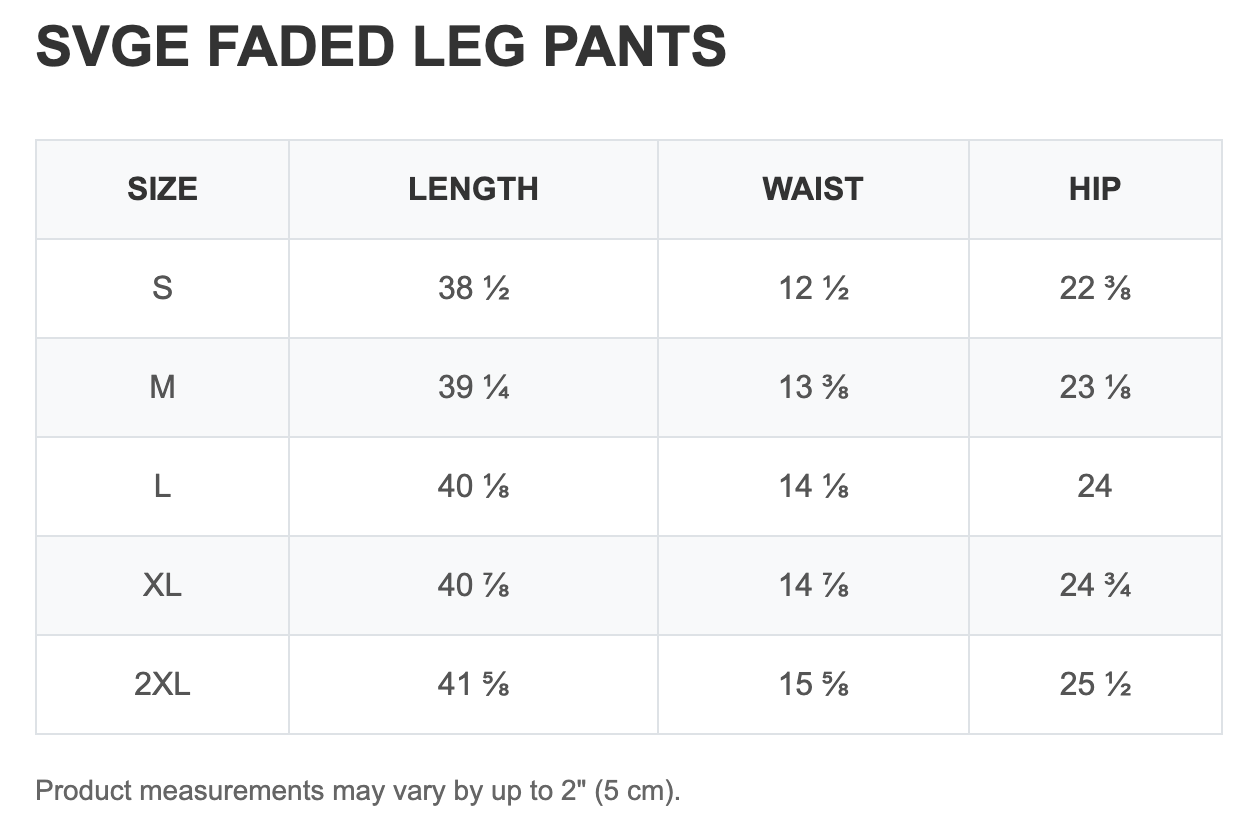This screenshot has width=1252, height=832.
Task: Select the 13 ⅜ waist value
Action: pyautogui.click(x=813, y=387)
